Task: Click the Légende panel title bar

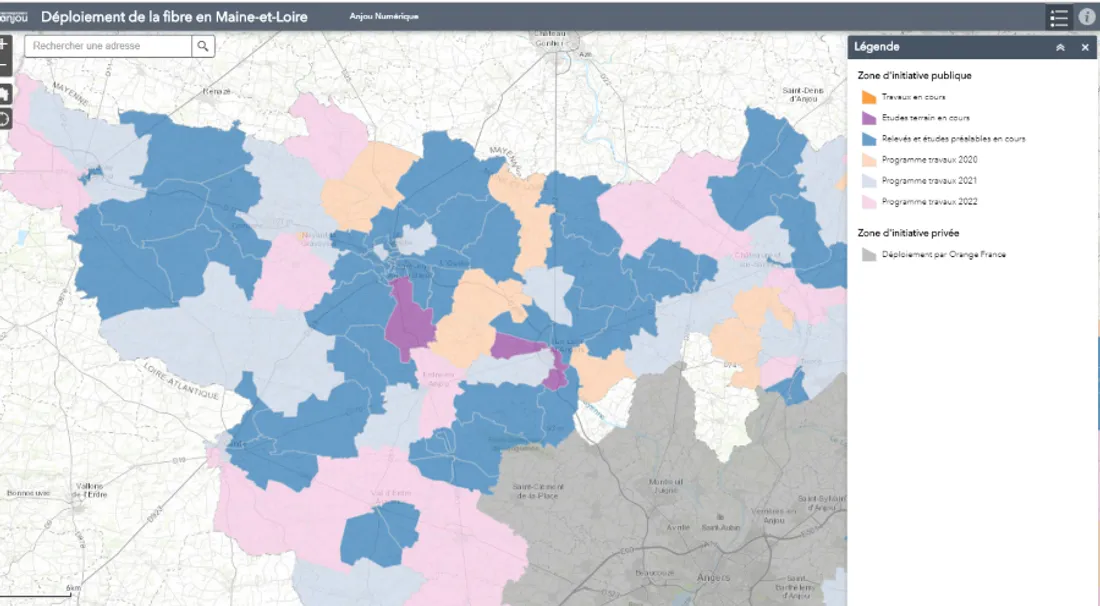Action: coord(940,47)
